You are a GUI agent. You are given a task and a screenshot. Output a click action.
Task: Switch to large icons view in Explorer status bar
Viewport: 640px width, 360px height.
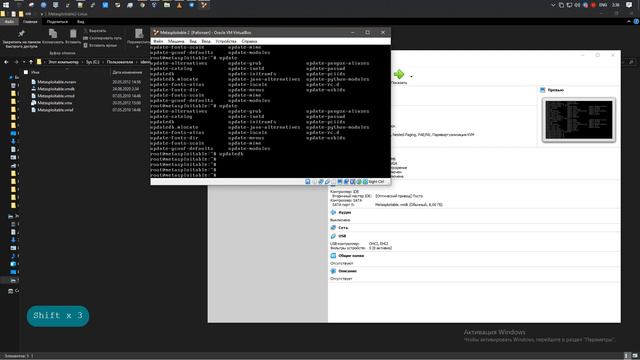(x=635, y=356)
